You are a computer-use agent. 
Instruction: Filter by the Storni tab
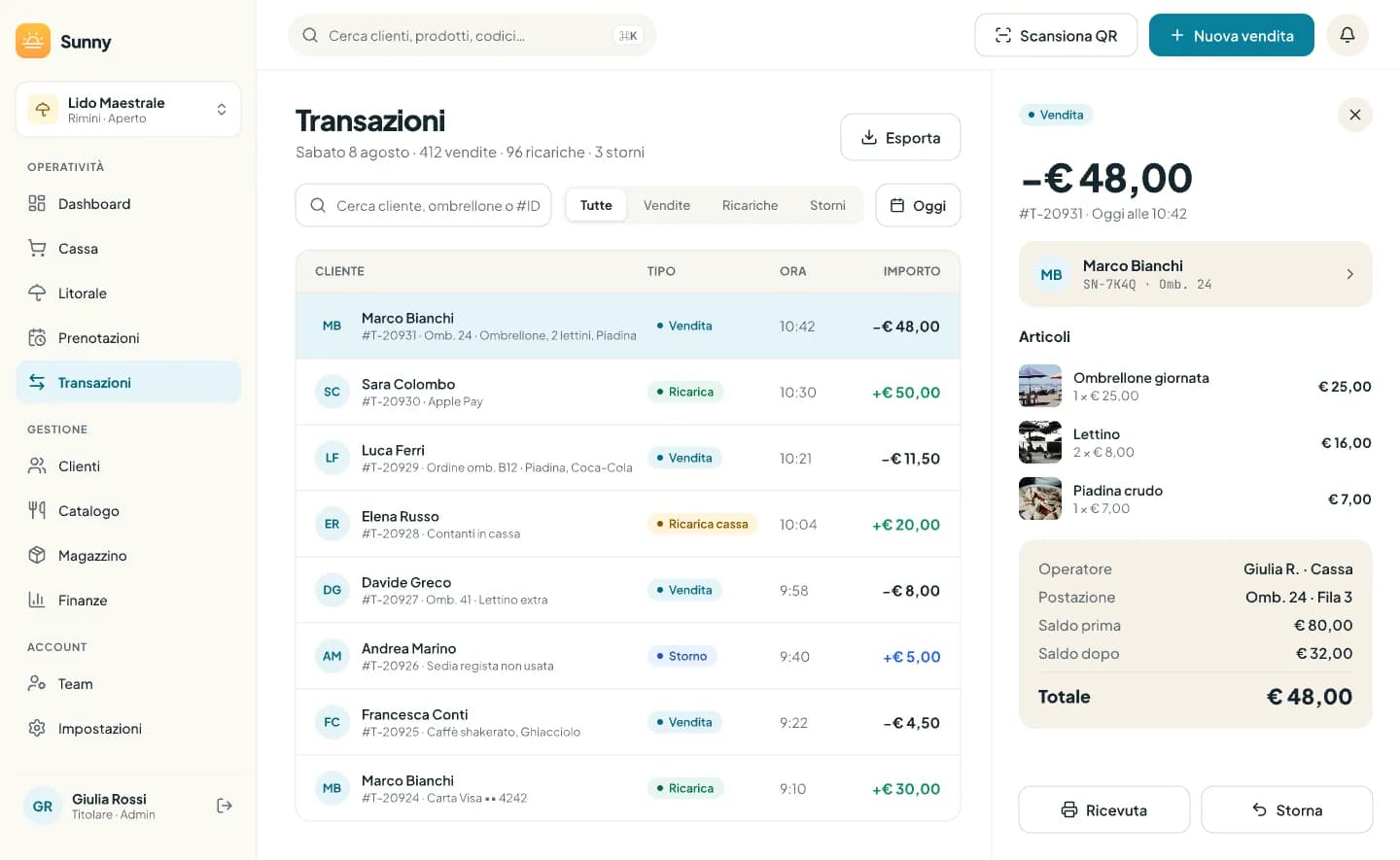pyautogui.click(x=827, y=205)
